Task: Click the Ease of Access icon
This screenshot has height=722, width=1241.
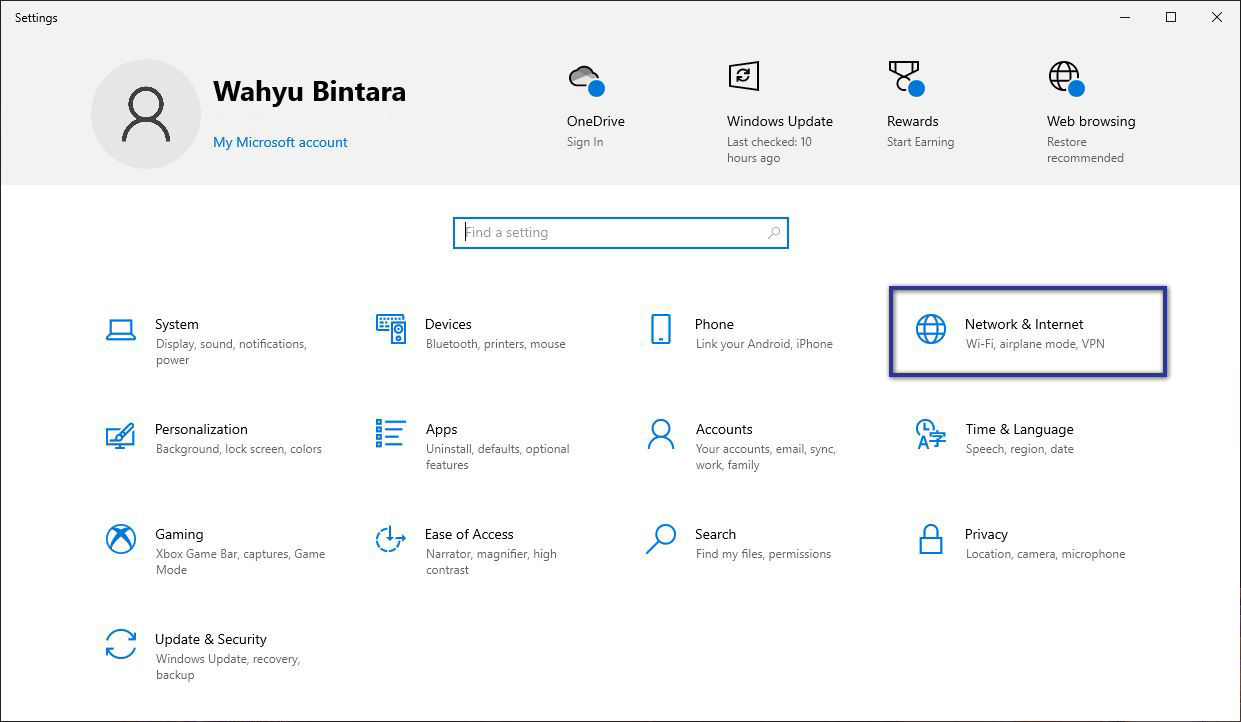Action: [391, 539]
